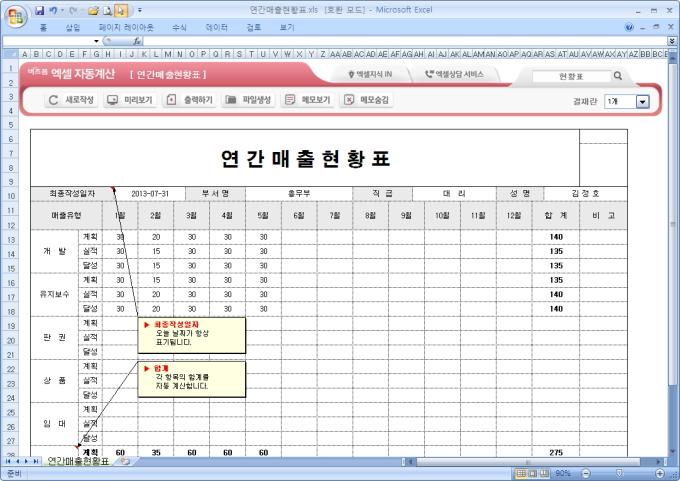Image resolution: width=680 pixels, height=481 pixels.
Task: Click the magnifying glass search icon
Action: coord(618,76)
